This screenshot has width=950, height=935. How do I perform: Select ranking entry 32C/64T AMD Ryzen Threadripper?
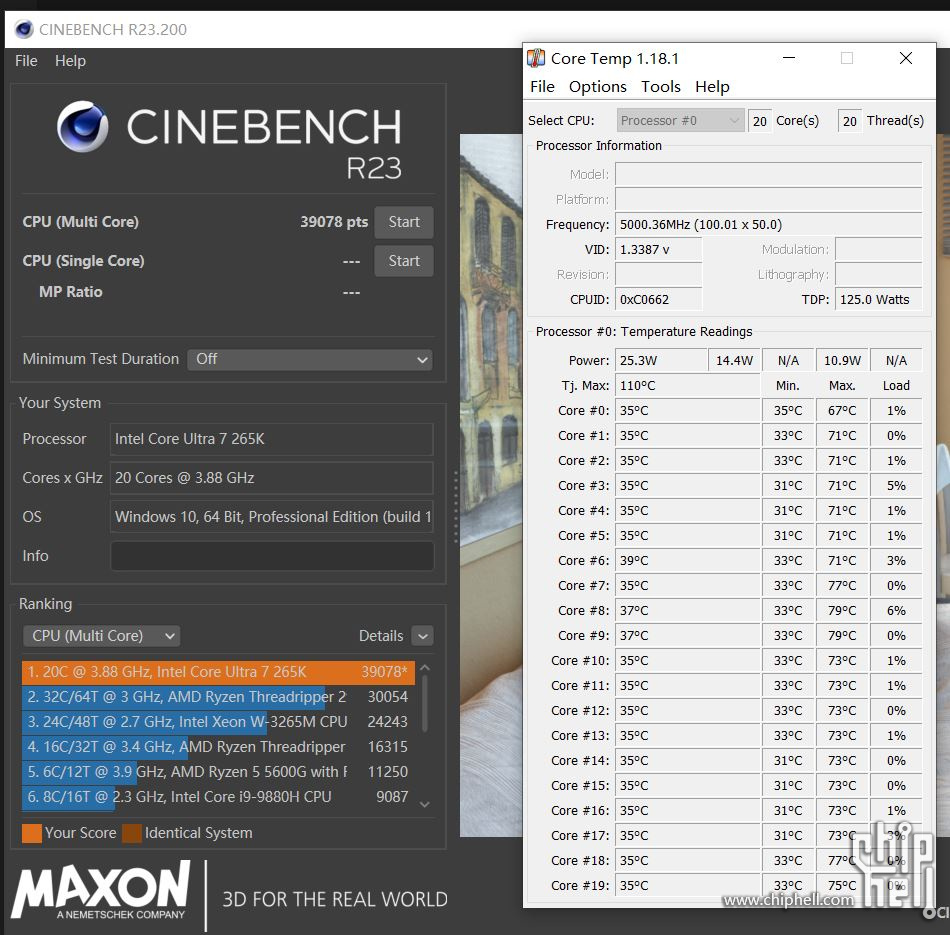click(x=218, y=697)
